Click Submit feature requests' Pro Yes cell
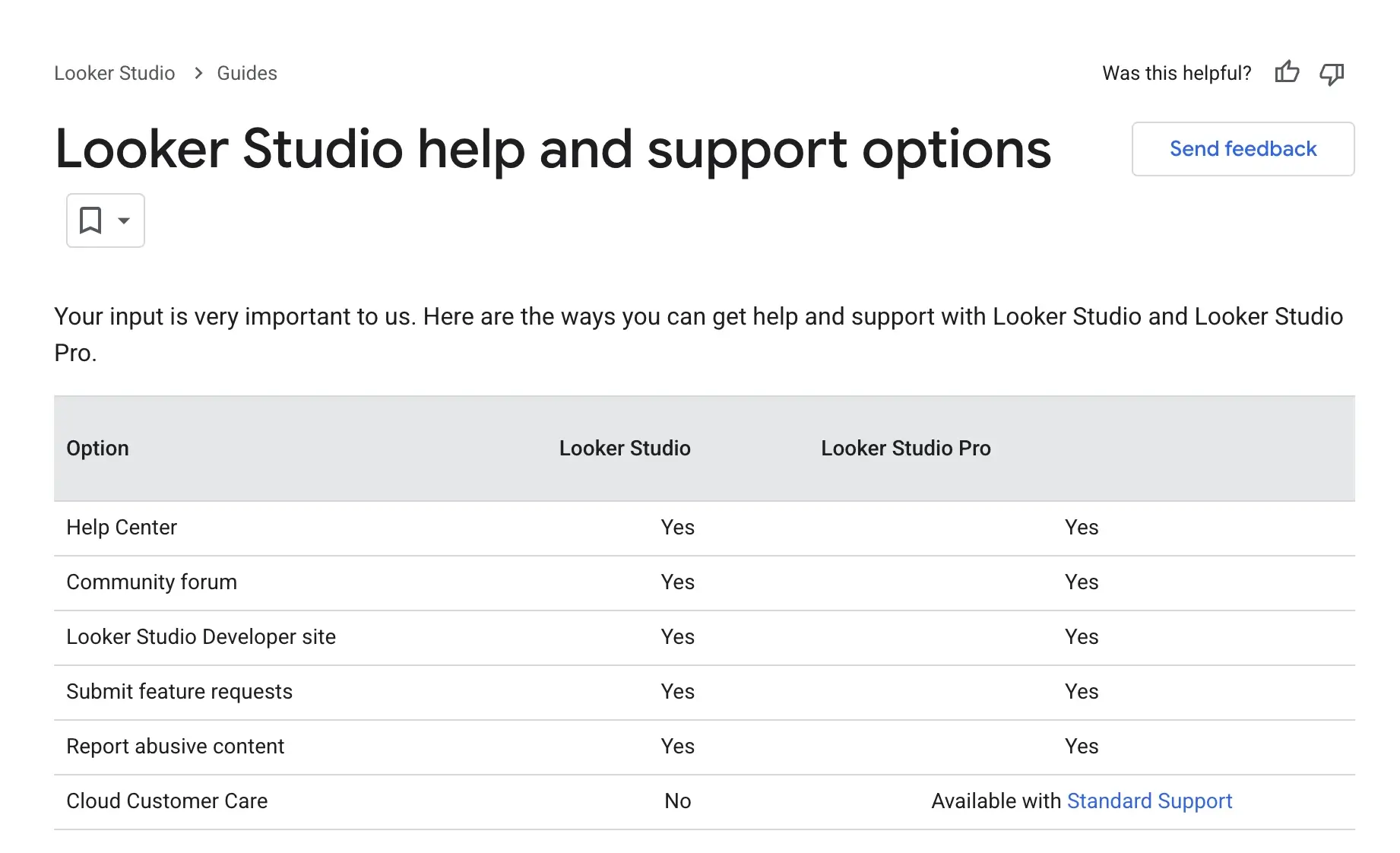The image size is (1400, 853). pyautogui.click(x=1082, y=692)
